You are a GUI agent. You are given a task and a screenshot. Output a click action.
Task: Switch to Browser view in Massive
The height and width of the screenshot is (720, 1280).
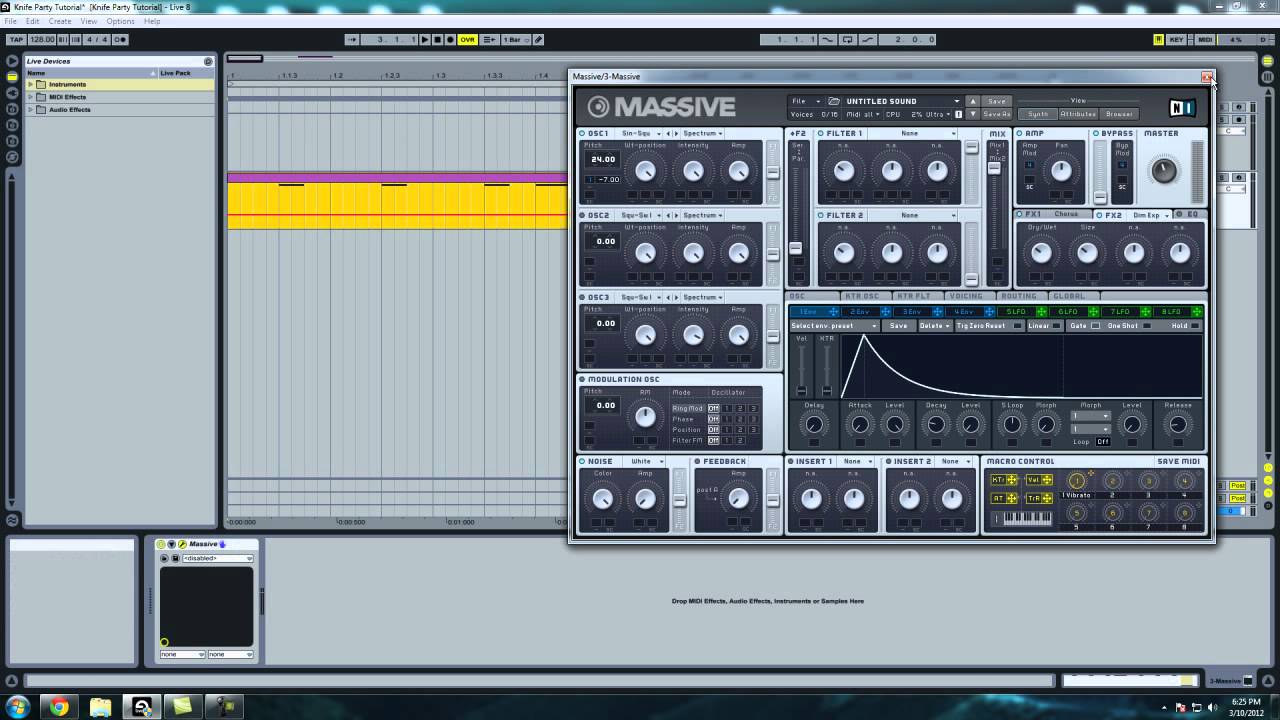[x=1119, y=114]
